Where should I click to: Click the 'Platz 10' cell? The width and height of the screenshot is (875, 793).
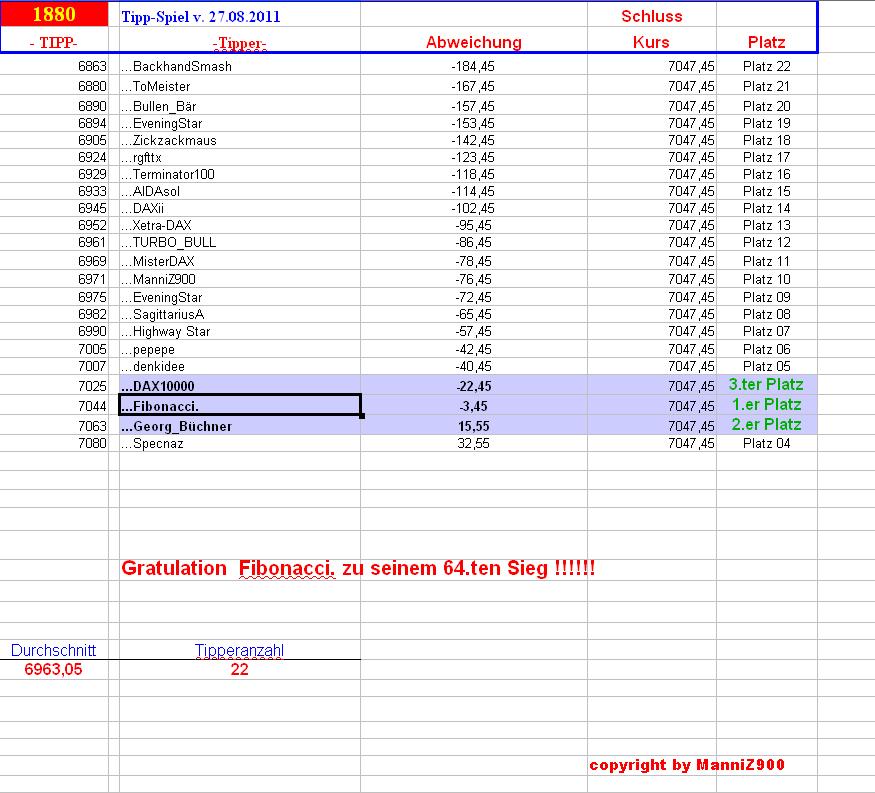767,279
